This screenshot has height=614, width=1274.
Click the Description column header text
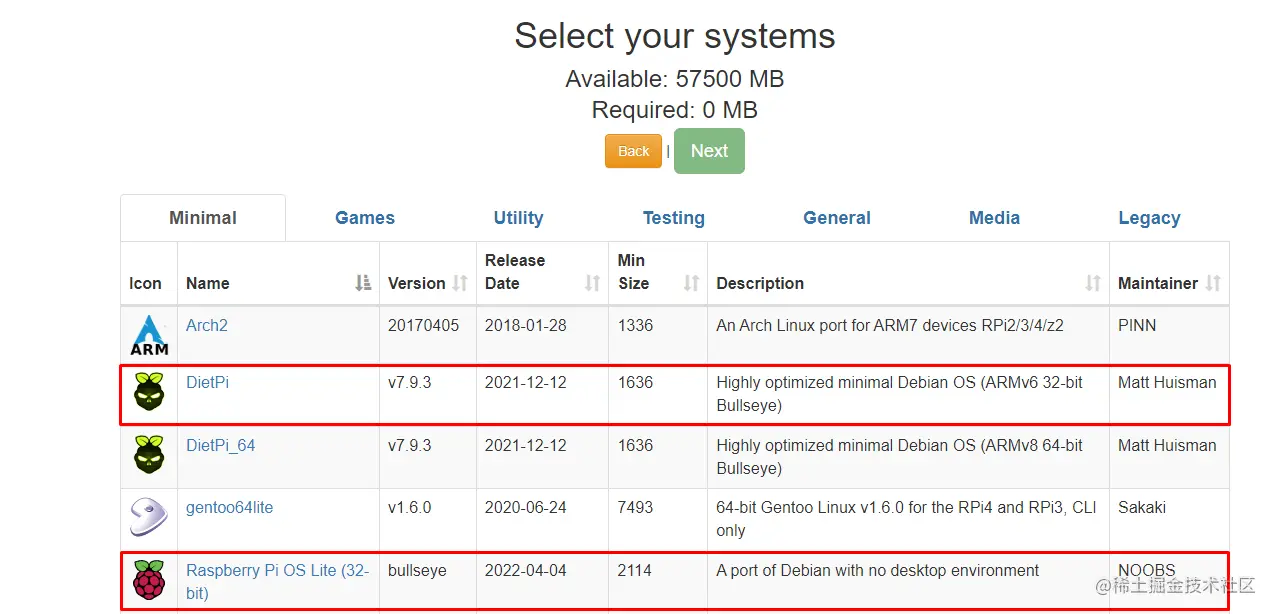click(x=760, y=283)
